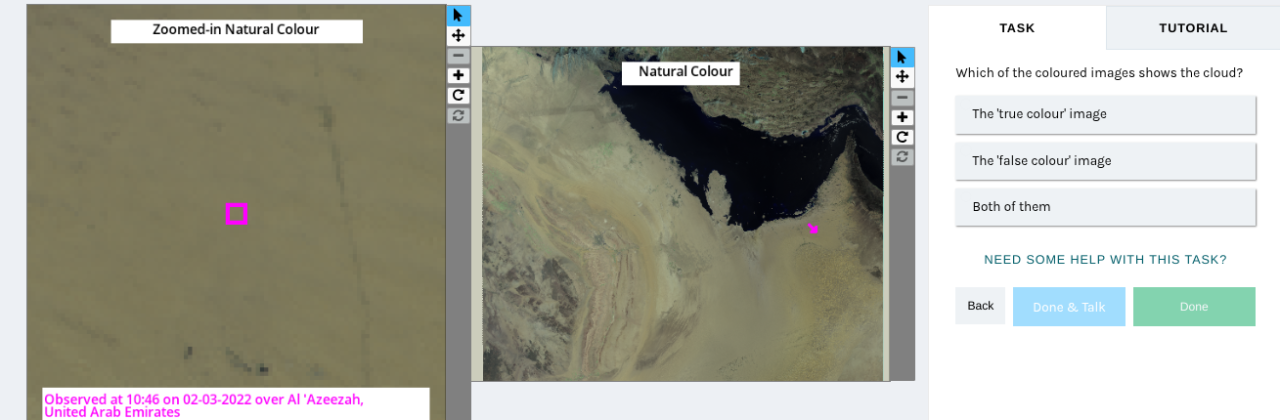Choose The 'true colour' image answer
Screen dimensions: 1280x420
1105,114
